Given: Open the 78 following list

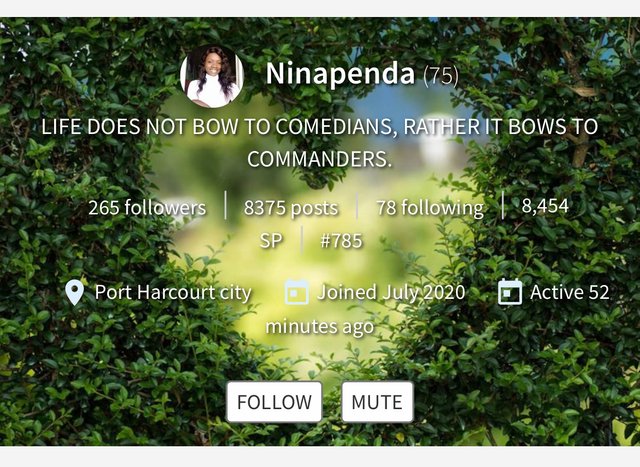Looking at the screenshot, I should [430, 207].
